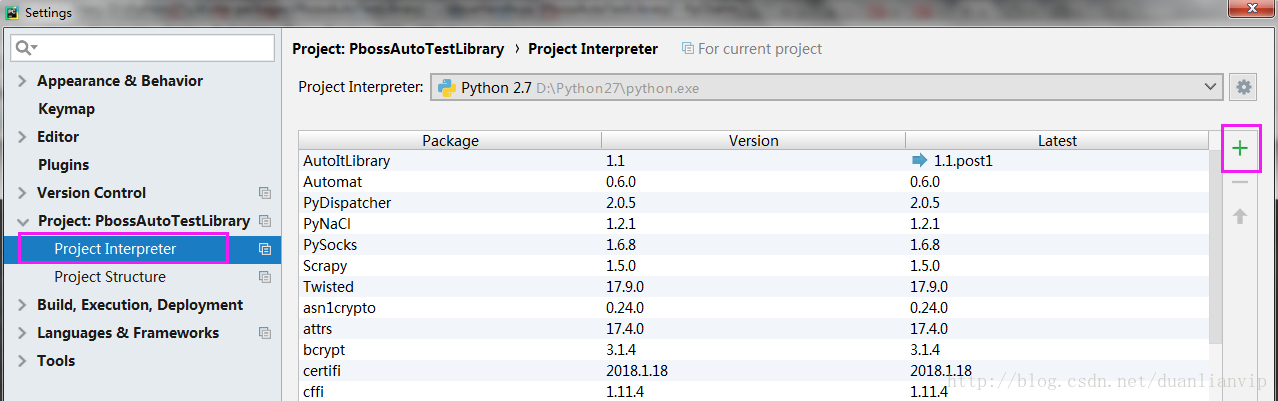Open the Project Interpreter dropdown
Viewport: 1278px width, 401px height.
[827, 88]
